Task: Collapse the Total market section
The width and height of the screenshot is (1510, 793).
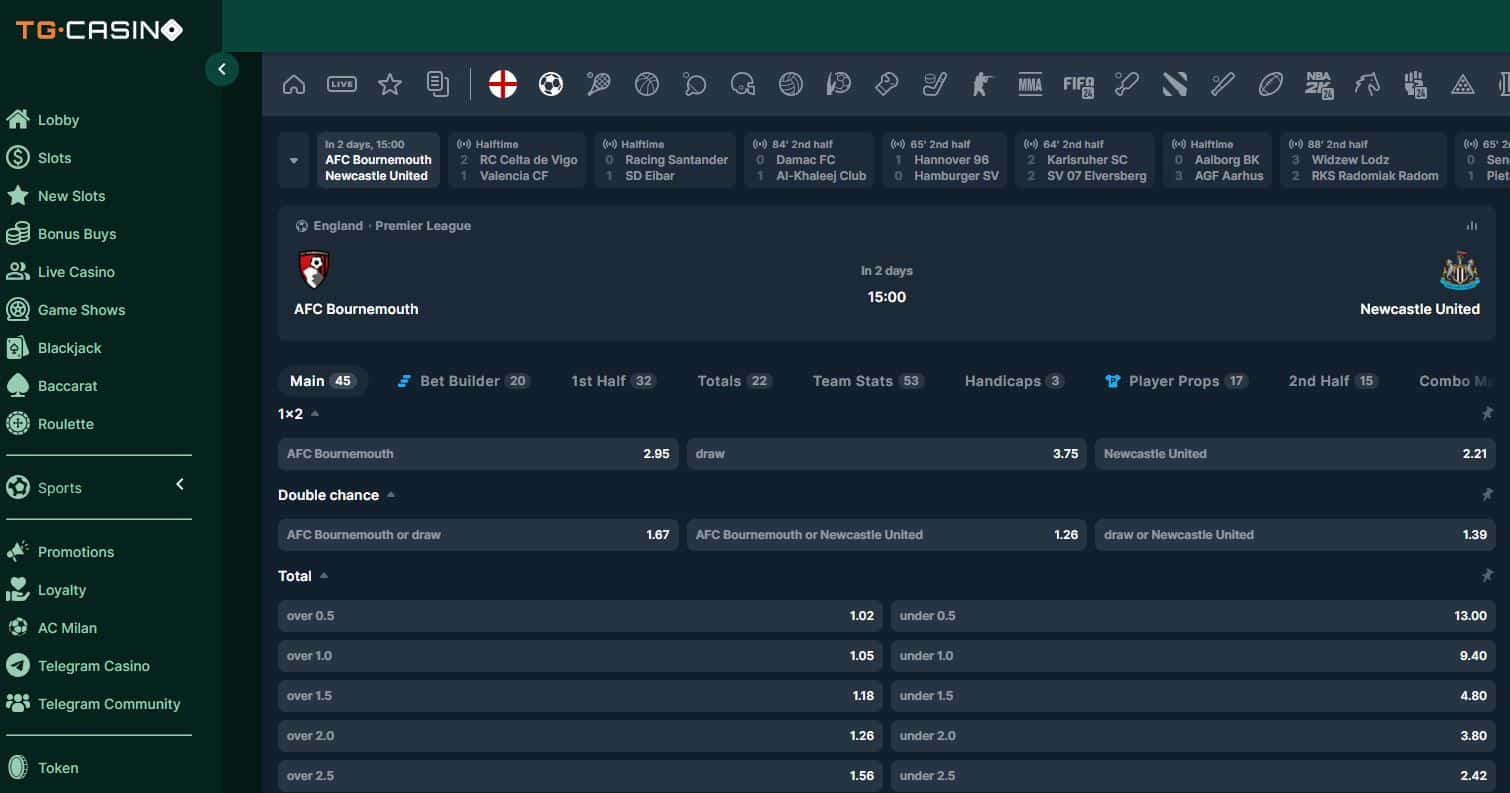Action: [x=324, y=575]
